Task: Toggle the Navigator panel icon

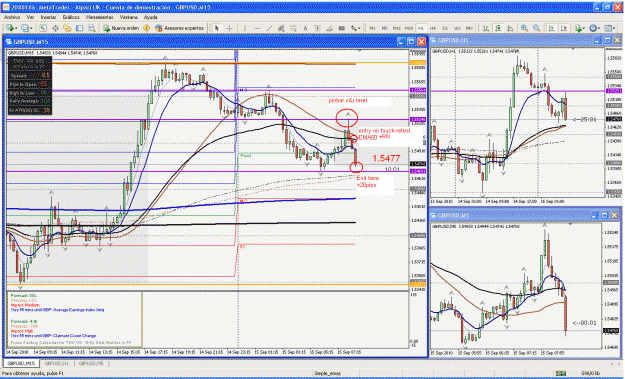Action: click(x=67, y=28)
